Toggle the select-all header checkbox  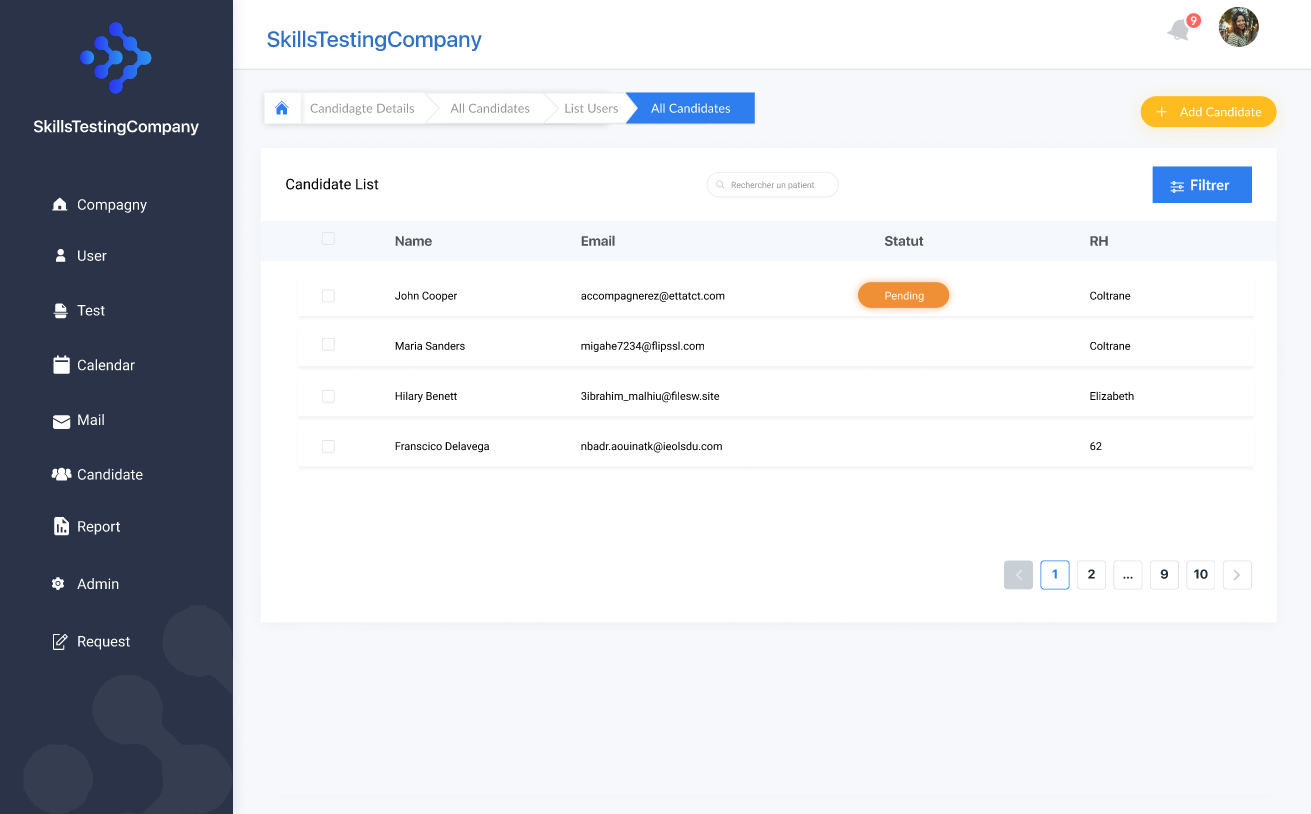pyautogui.click(x=328, y=239)
